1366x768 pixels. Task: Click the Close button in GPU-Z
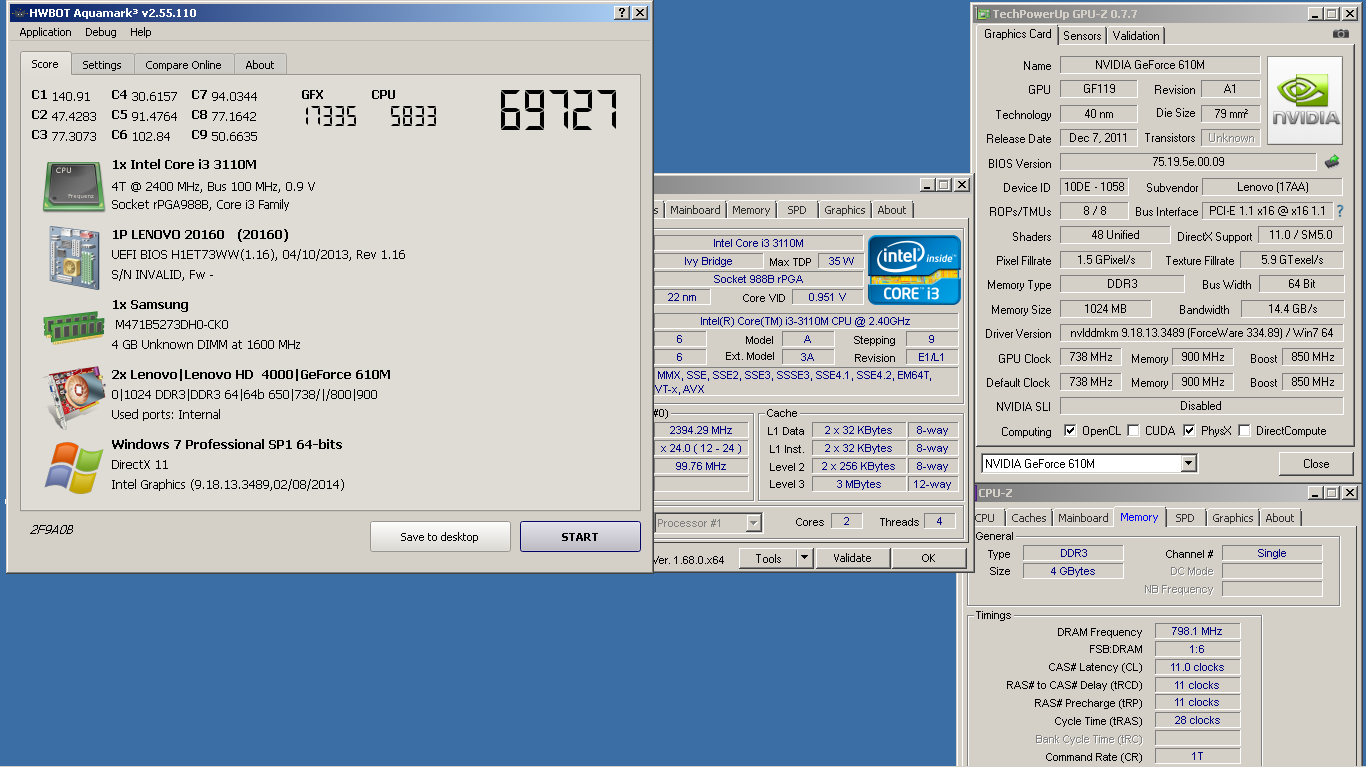pyautogui.click(x=1316, y=464)
